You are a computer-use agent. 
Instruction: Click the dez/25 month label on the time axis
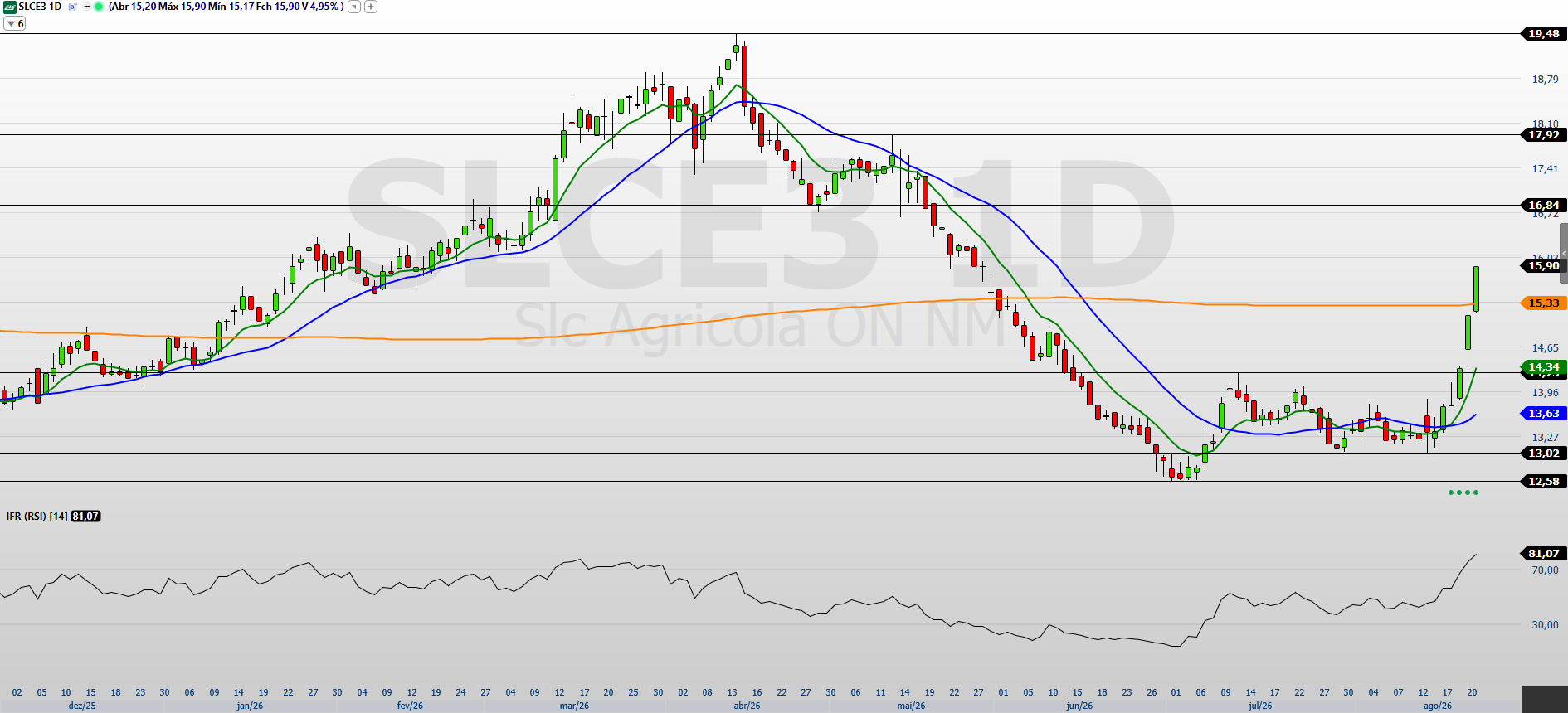pos(82,706)
